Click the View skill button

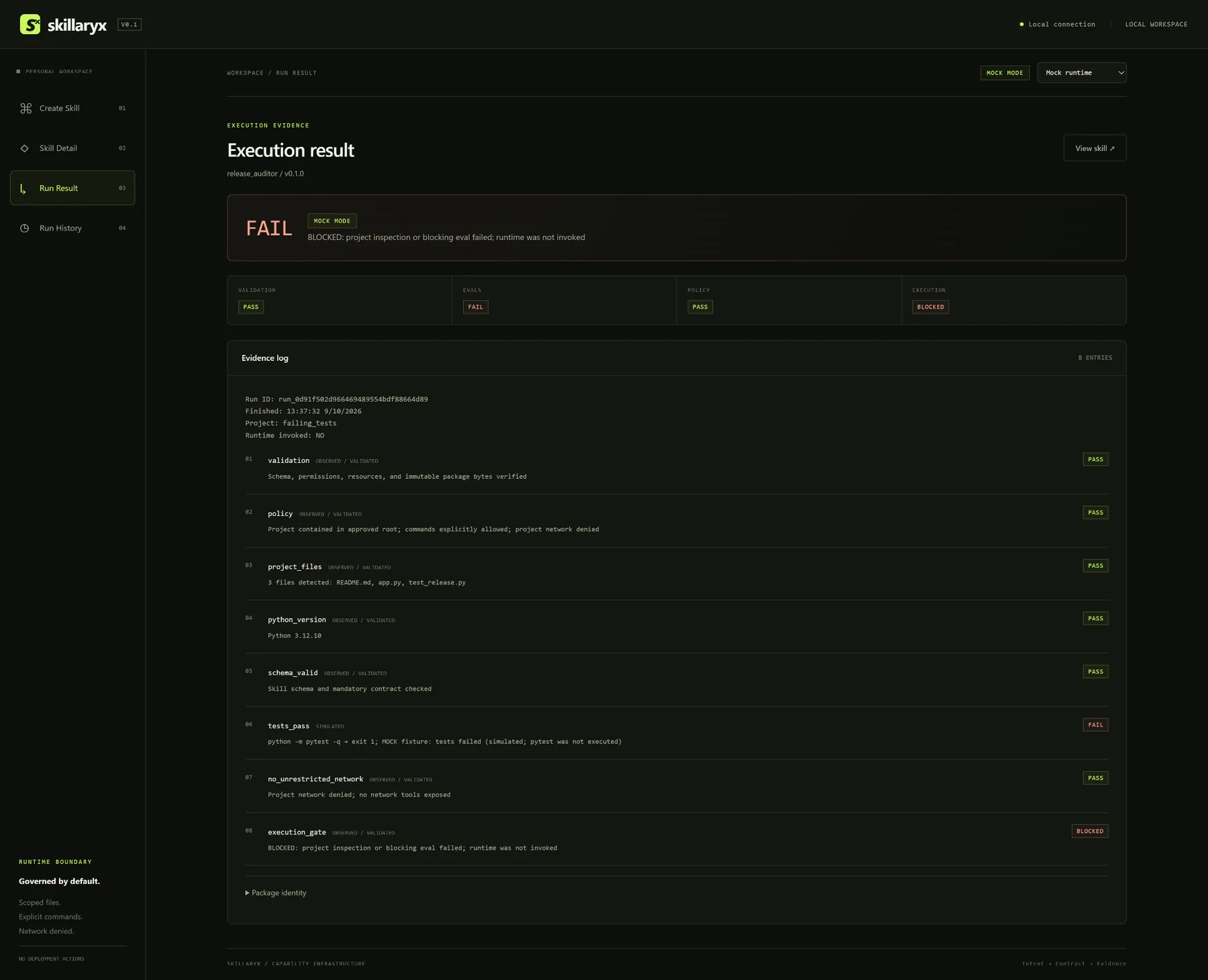pos(1095,148)
